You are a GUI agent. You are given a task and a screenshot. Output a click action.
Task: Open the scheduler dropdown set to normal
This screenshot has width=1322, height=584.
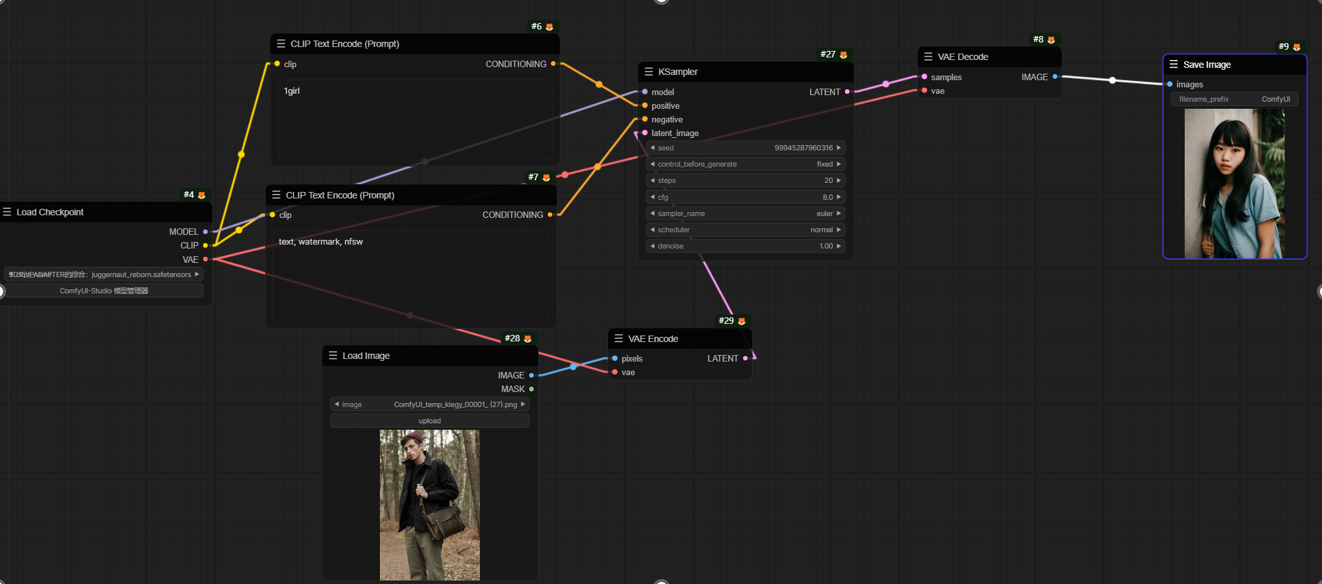pos(745,230)
